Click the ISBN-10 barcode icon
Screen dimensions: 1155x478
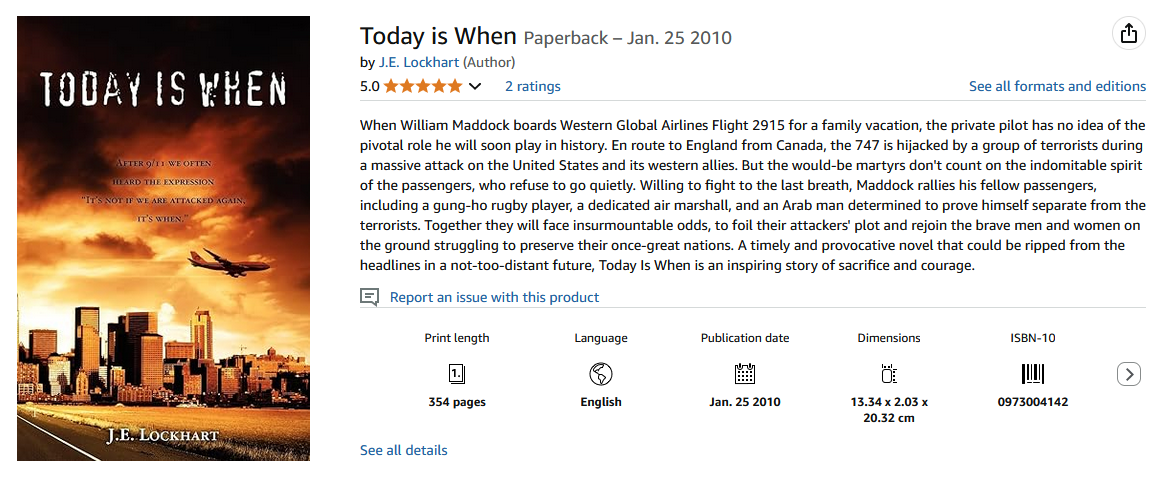1033,374
